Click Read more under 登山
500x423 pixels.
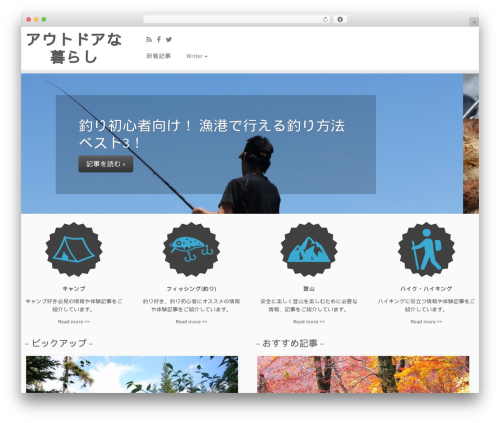pyautogui.click(x=309, y=322)
